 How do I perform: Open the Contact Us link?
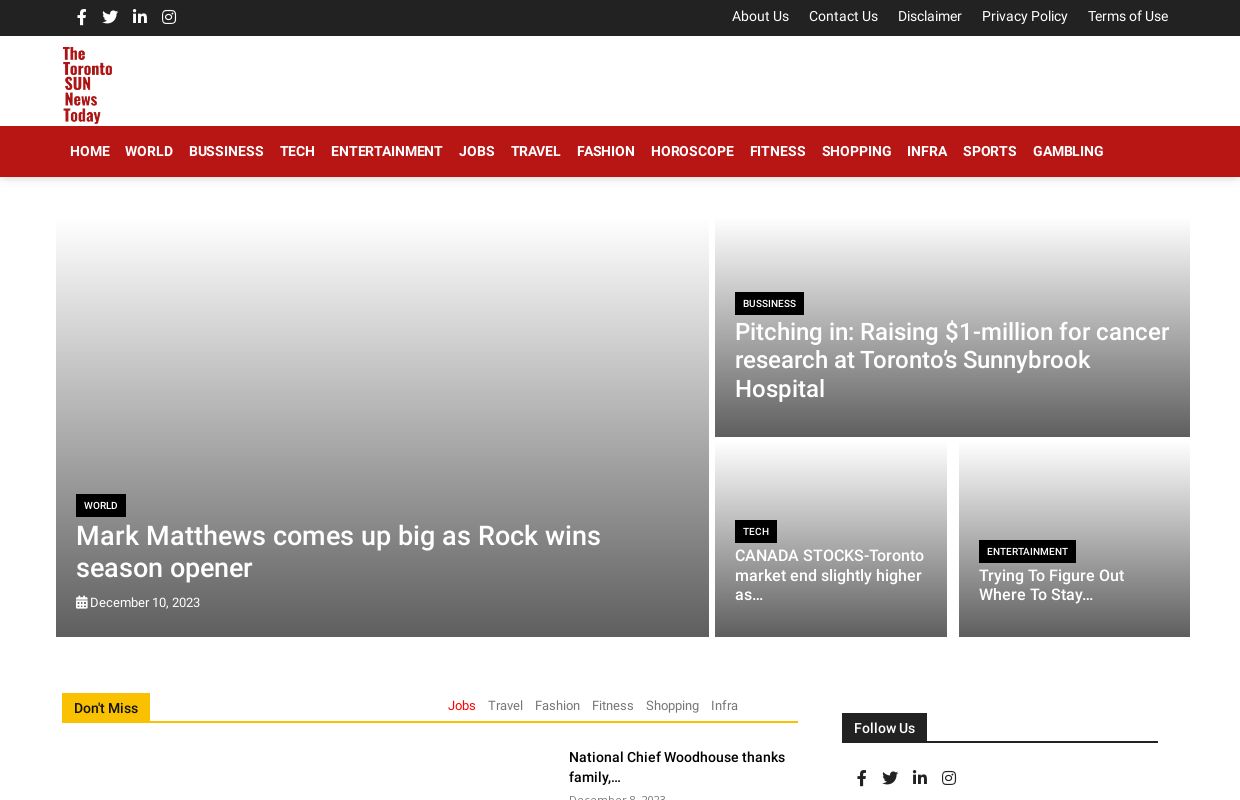click(843, 17)
